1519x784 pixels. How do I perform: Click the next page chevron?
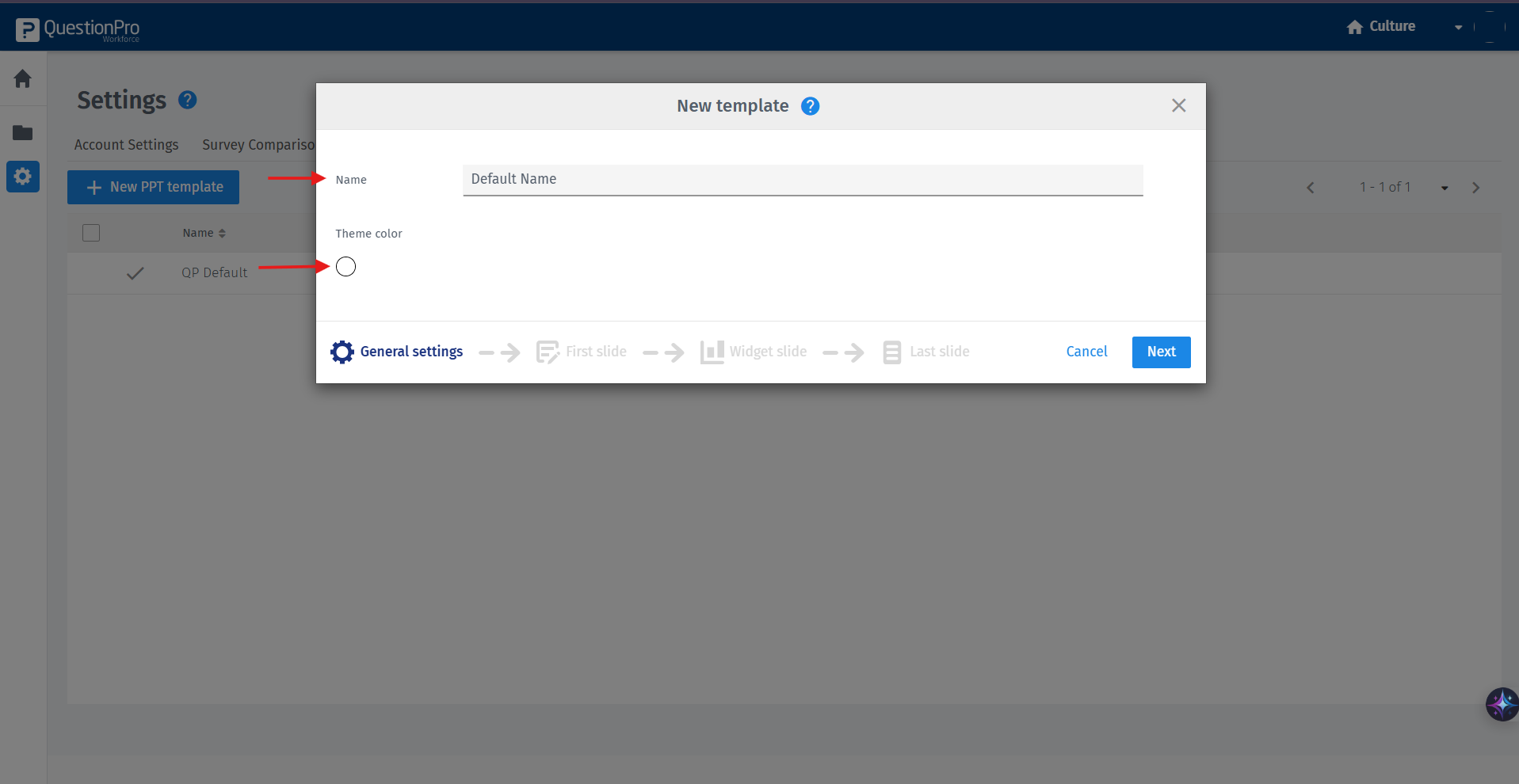[x=1476, y=188]
